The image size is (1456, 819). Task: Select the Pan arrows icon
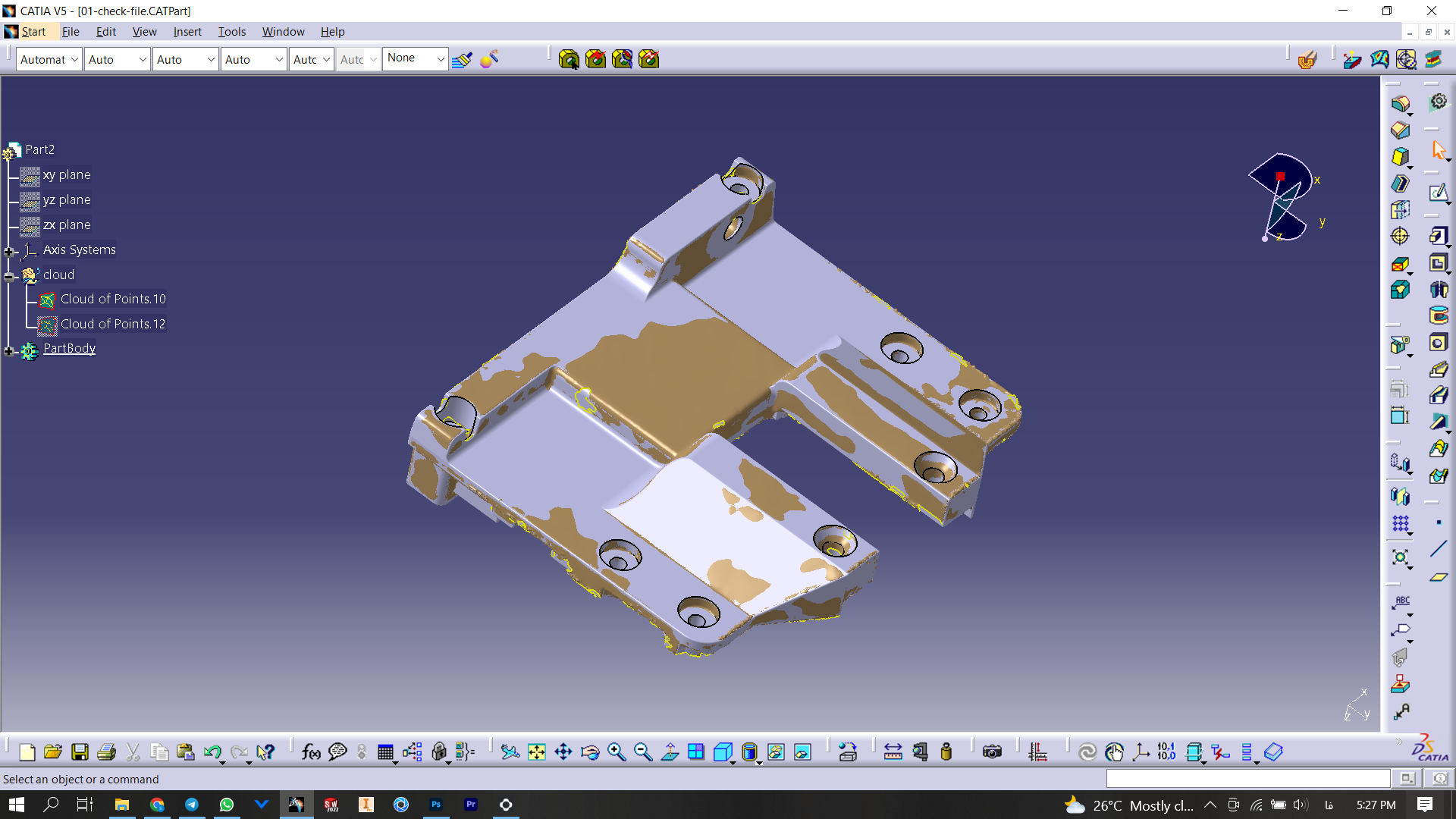click(x=563, y=752)
